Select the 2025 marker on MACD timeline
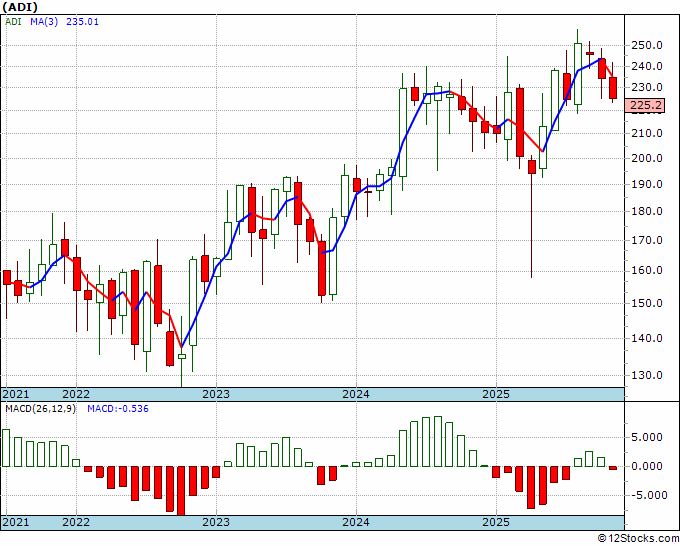Viewport: 680px width, 546px height. [496, 522]
